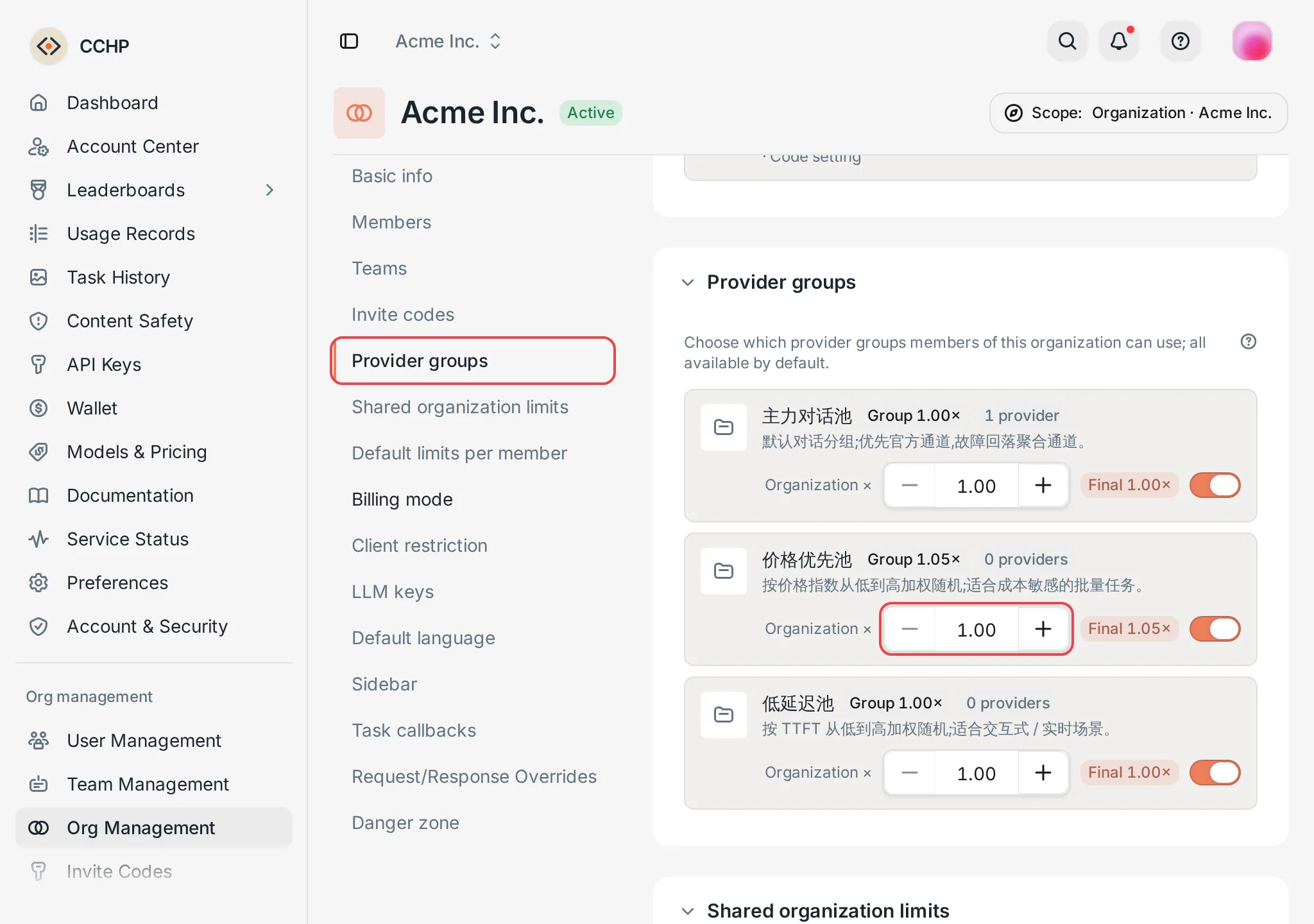
Task: Click the folder icon for 主力对话池
Action: pos(724,427)
